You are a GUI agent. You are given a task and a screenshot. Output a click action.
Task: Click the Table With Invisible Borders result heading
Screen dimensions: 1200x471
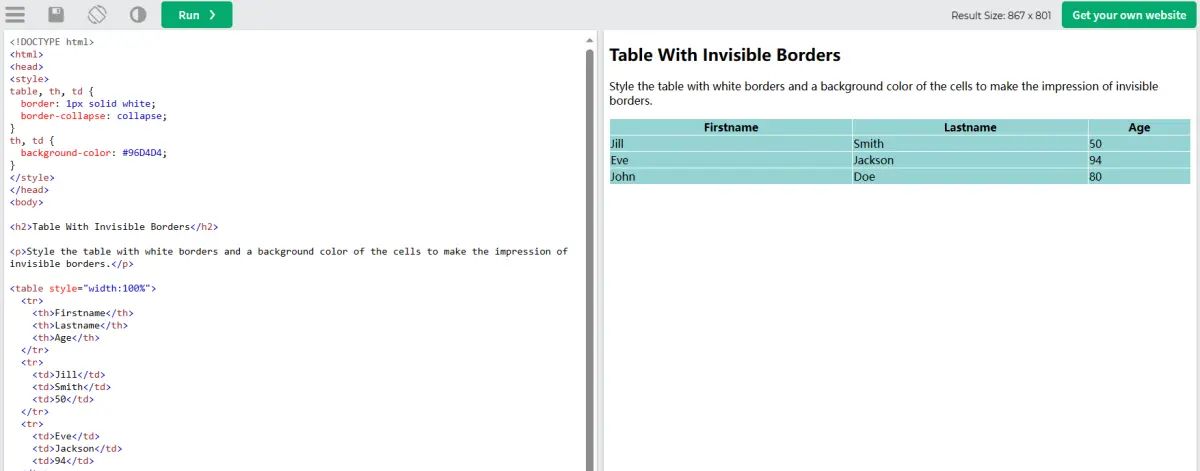[x=725, y=55]
